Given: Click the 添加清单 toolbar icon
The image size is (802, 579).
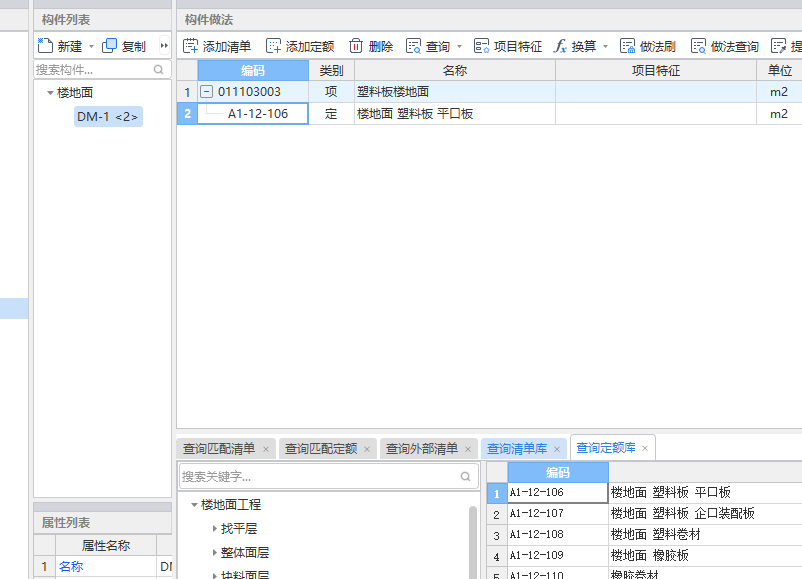Looking at the screenshot, I should coord(190,46).
